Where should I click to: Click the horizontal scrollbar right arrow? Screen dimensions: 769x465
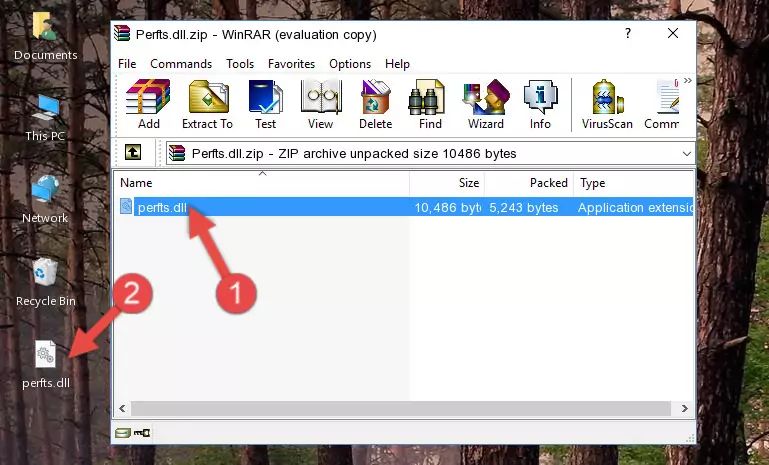pyautogui.click(x=685, y=408)
